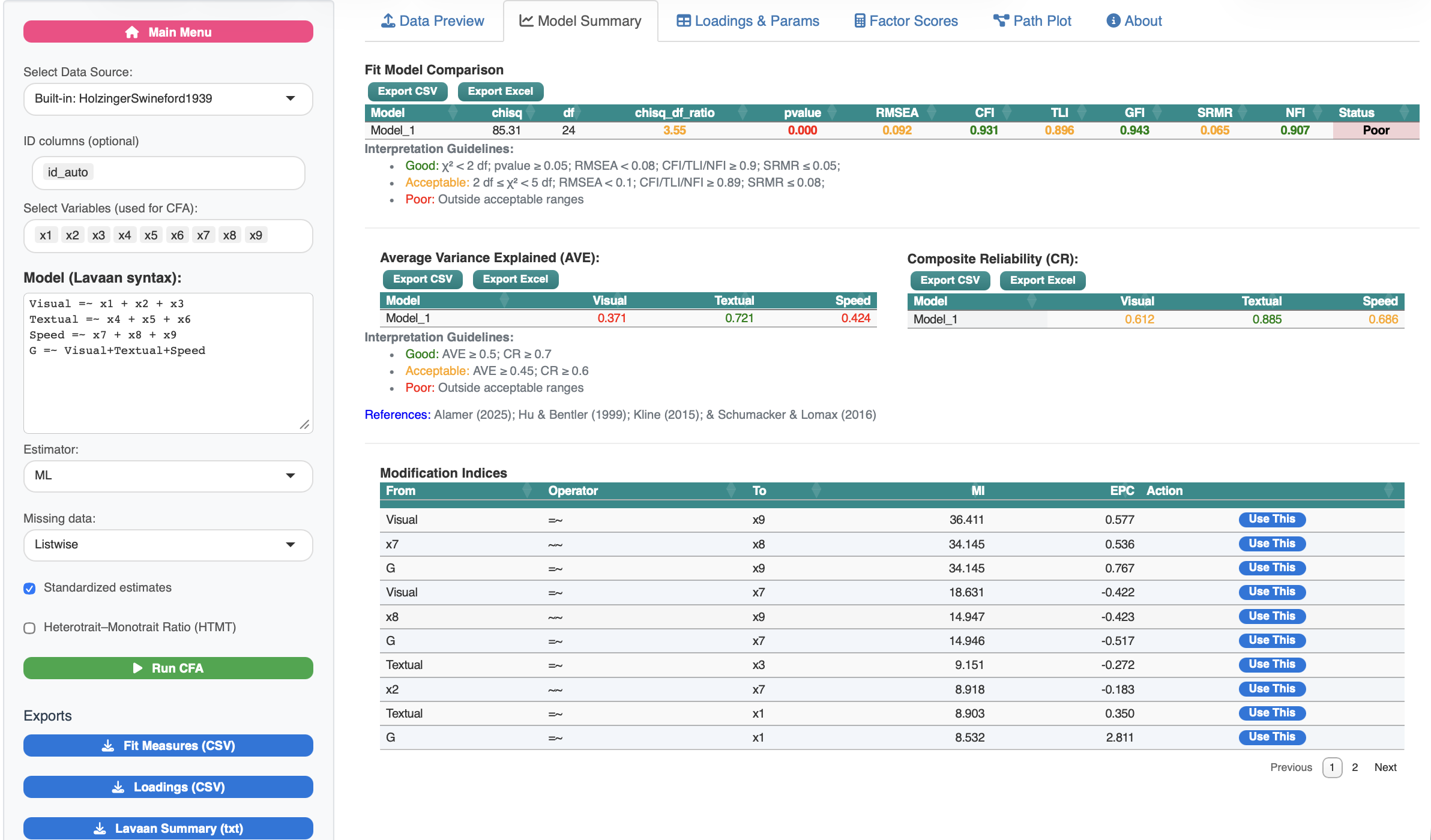Image resolution: width=1431 pixels, height=840 pixels.
Task: Uncheck the Standardized estimates checkbox
Action: pyautogui.click(x=29, y=588)
